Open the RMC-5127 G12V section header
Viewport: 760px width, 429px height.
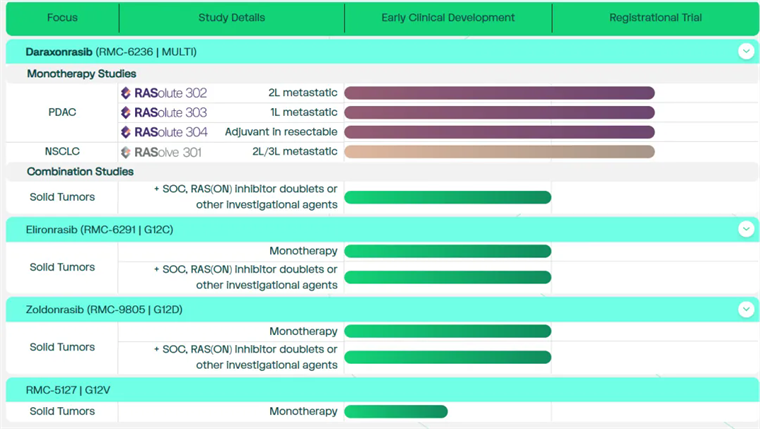point(68,389)
